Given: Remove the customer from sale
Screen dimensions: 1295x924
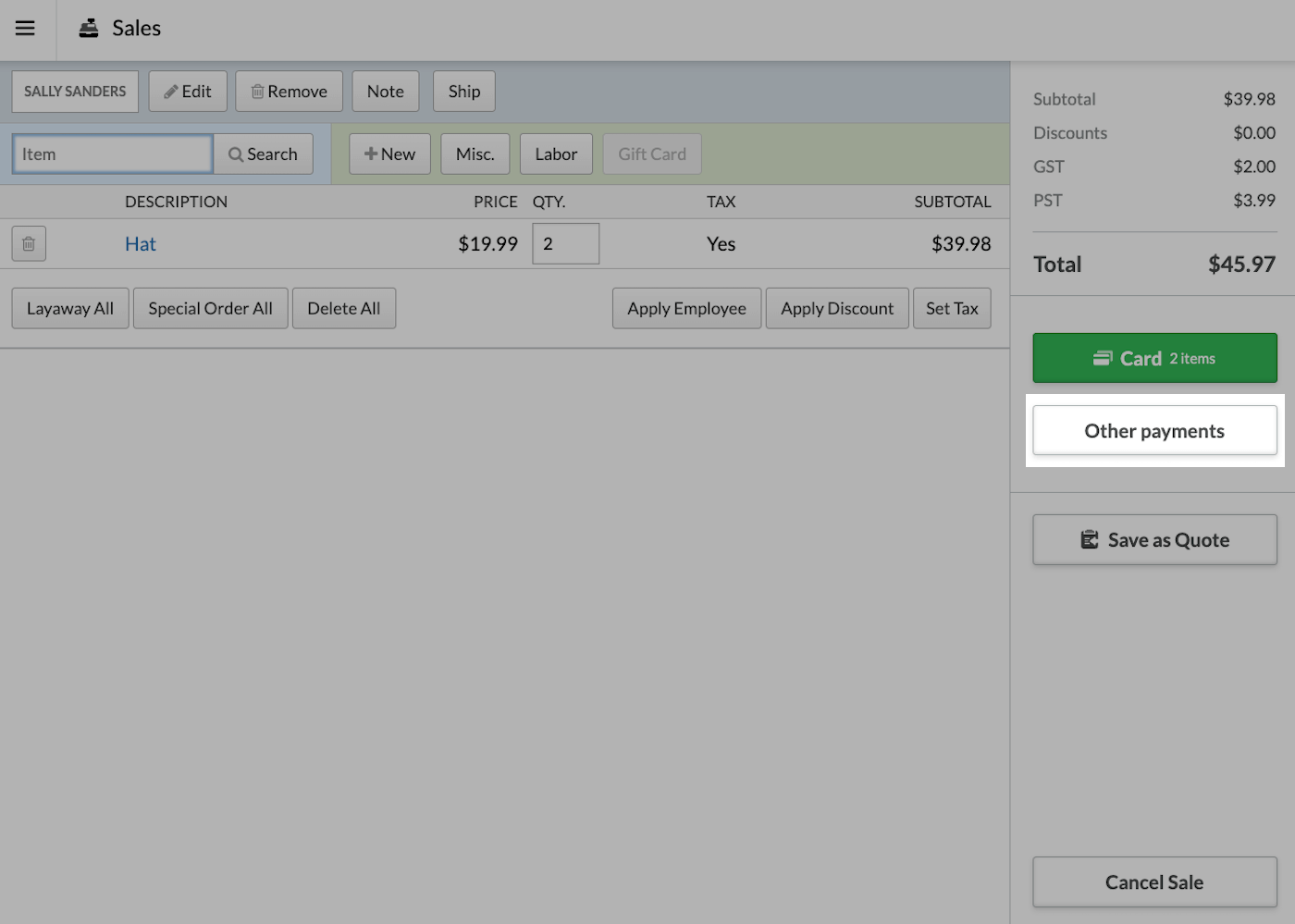Looking at the screenshot, I should (x=289, y=92).
